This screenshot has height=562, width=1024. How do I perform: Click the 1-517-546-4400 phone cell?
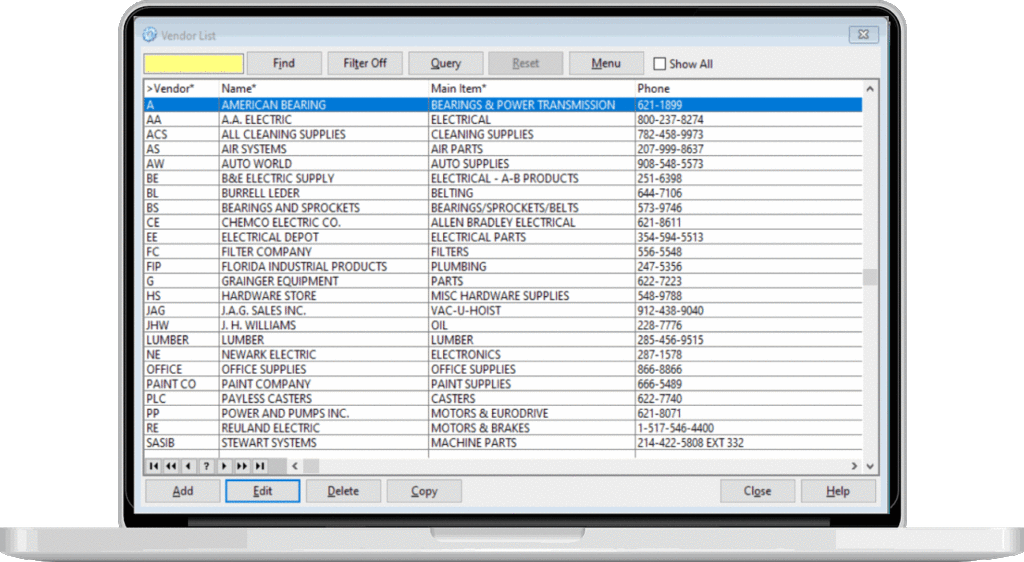tap(748, 428)
